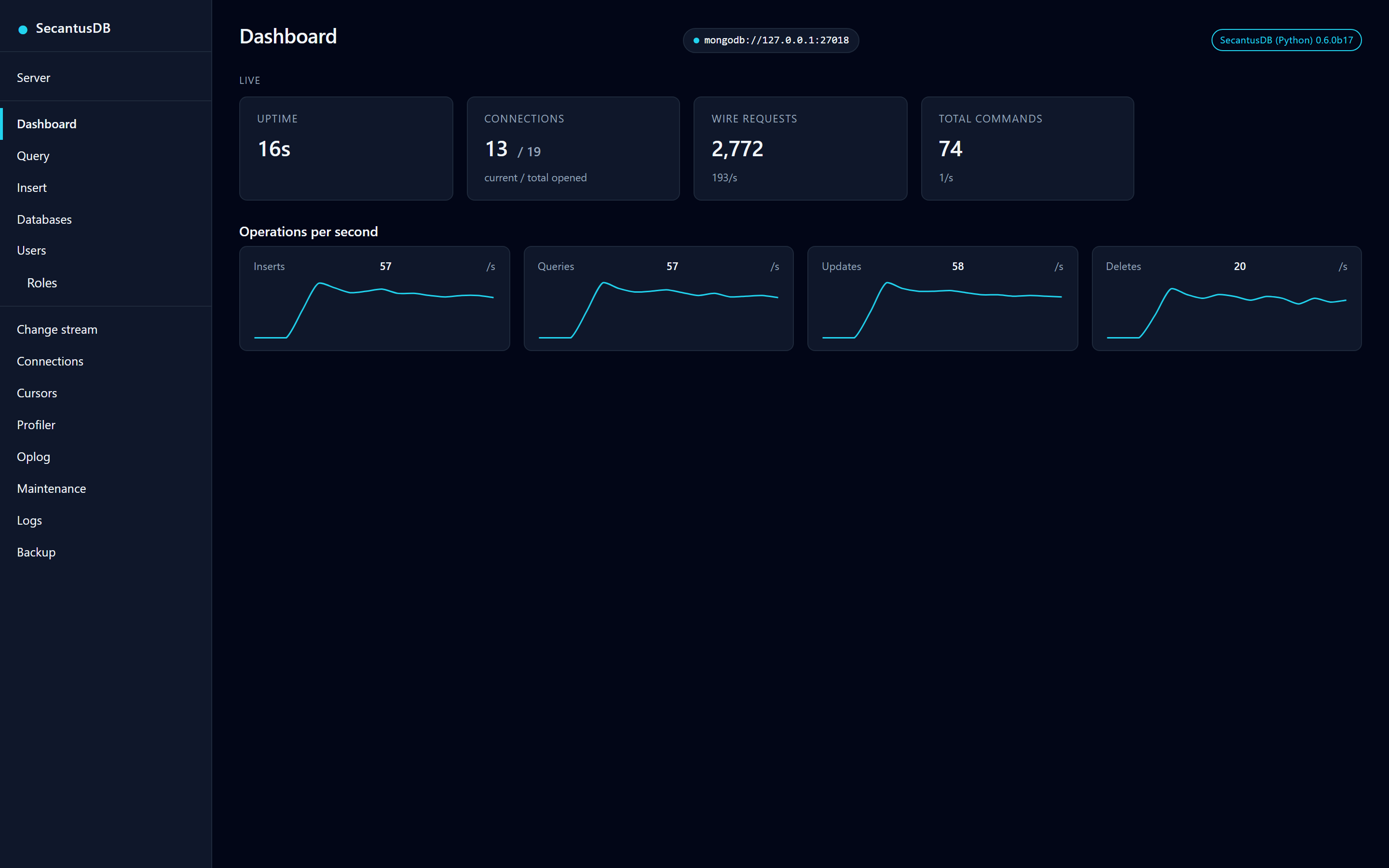
Task: Click the Connections 13 / 19 card
Action: [x=573, y=148]
